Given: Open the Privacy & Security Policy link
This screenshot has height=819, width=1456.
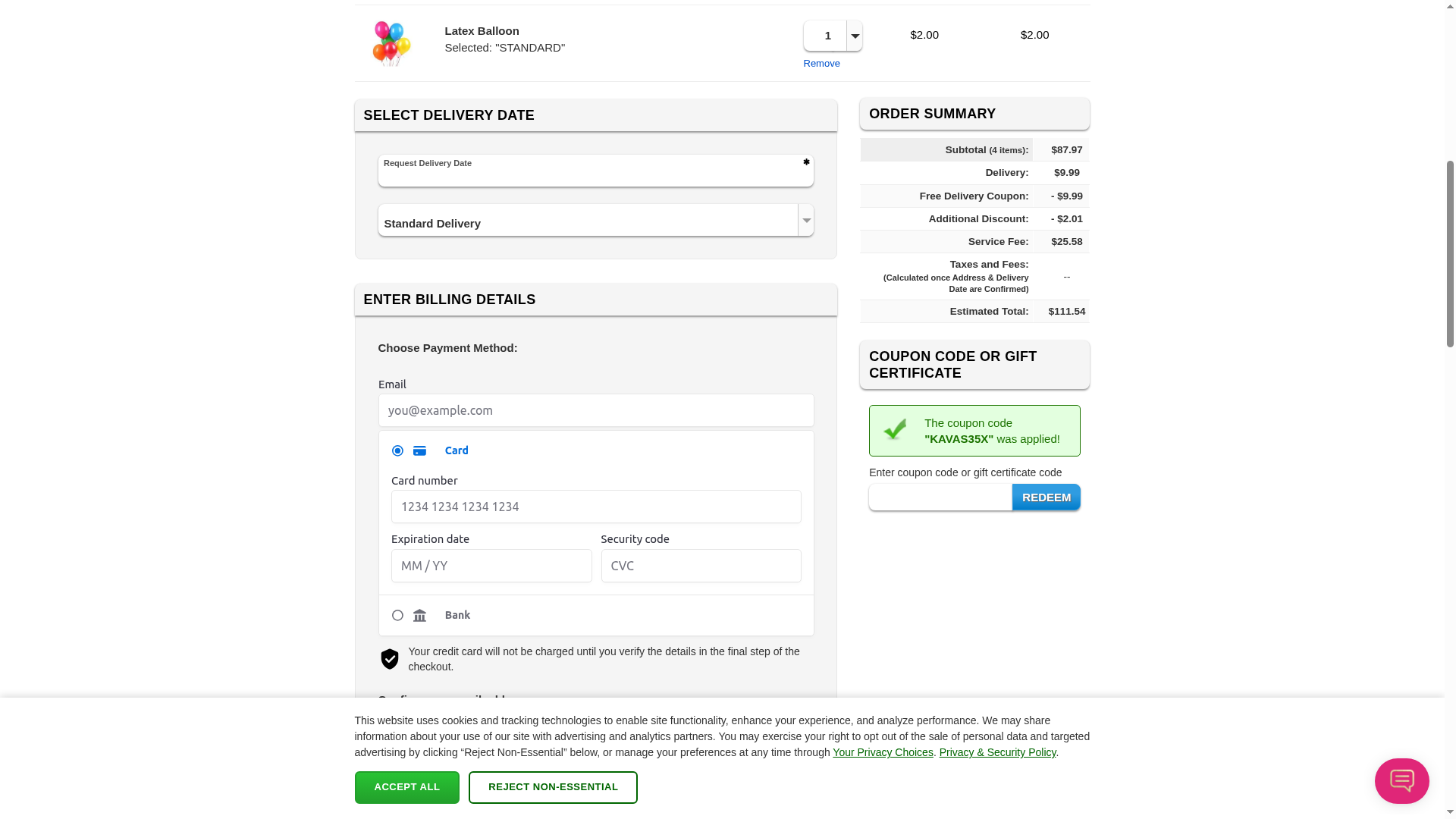Looking at the screenshot, I should pyautogui.click(x=997, y=752).
